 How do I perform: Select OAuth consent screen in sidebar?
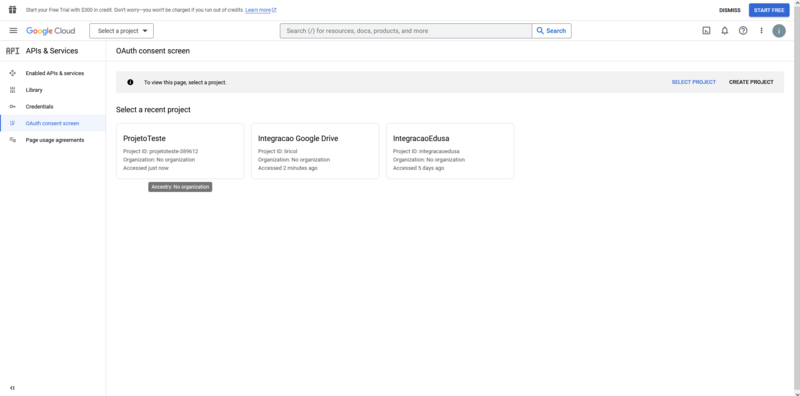click(x=53, y=123)
